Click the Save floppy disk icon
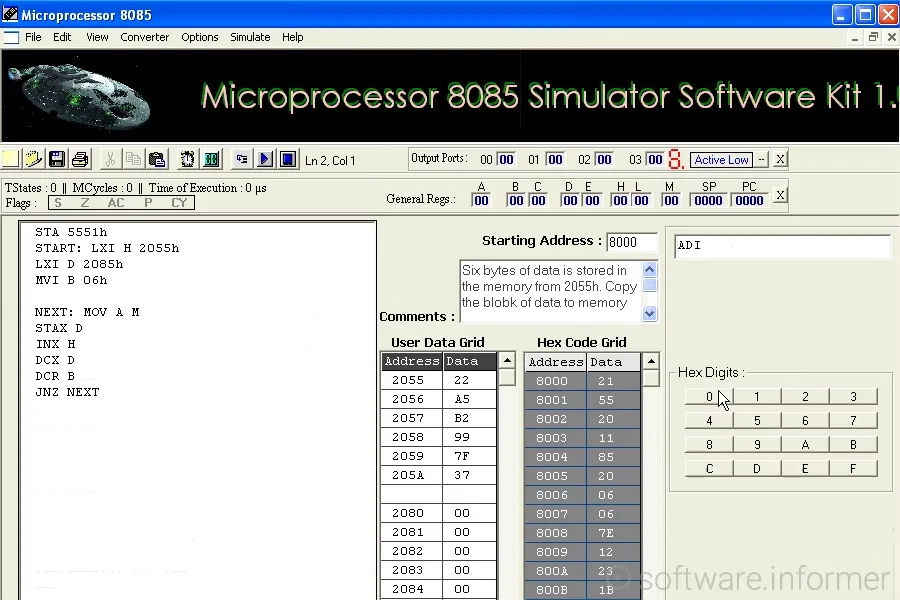This screenshot has width=900, height=600. click(x=57, y=159)
